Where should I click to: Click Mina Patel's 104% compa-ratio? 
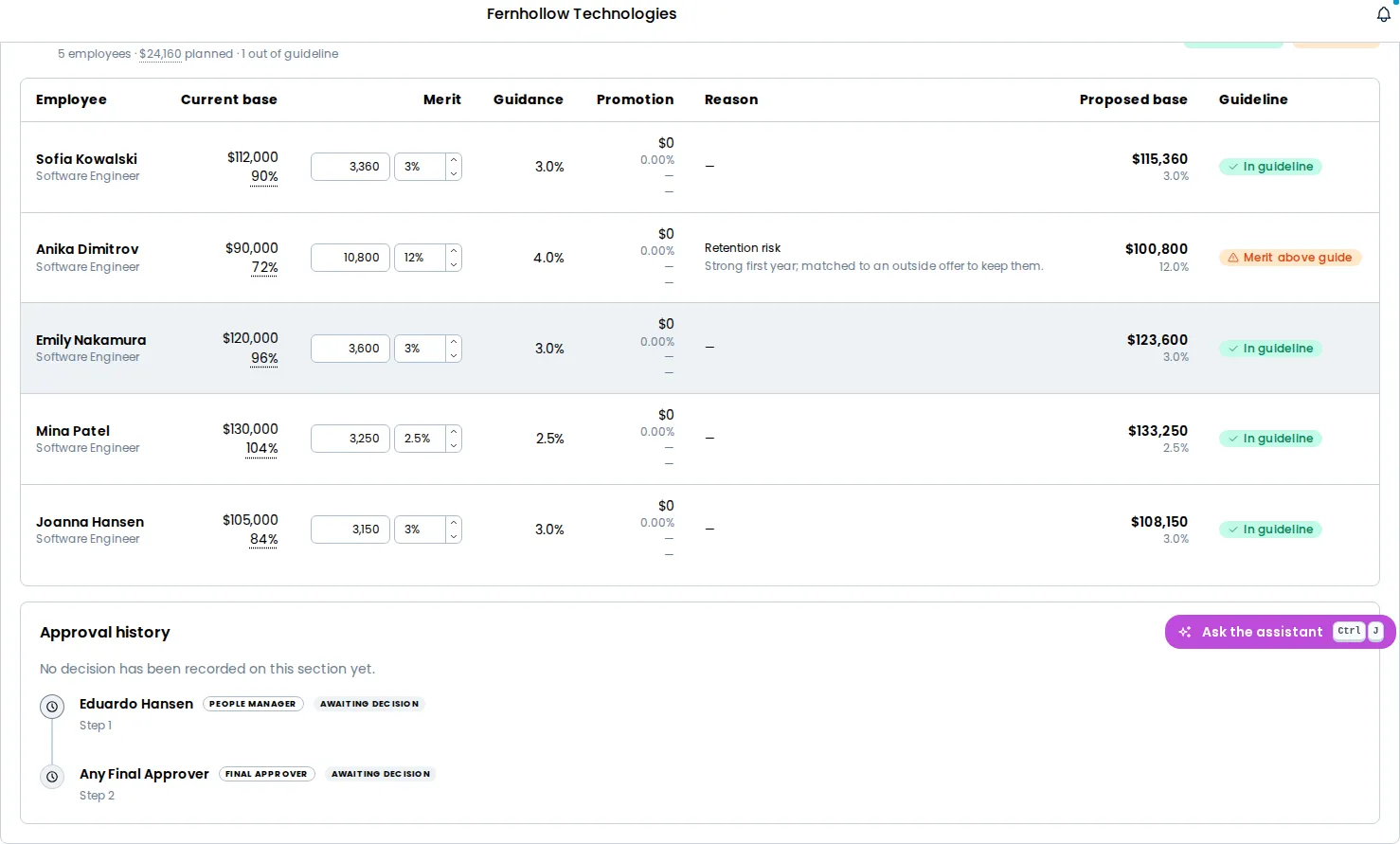point(261,449)
